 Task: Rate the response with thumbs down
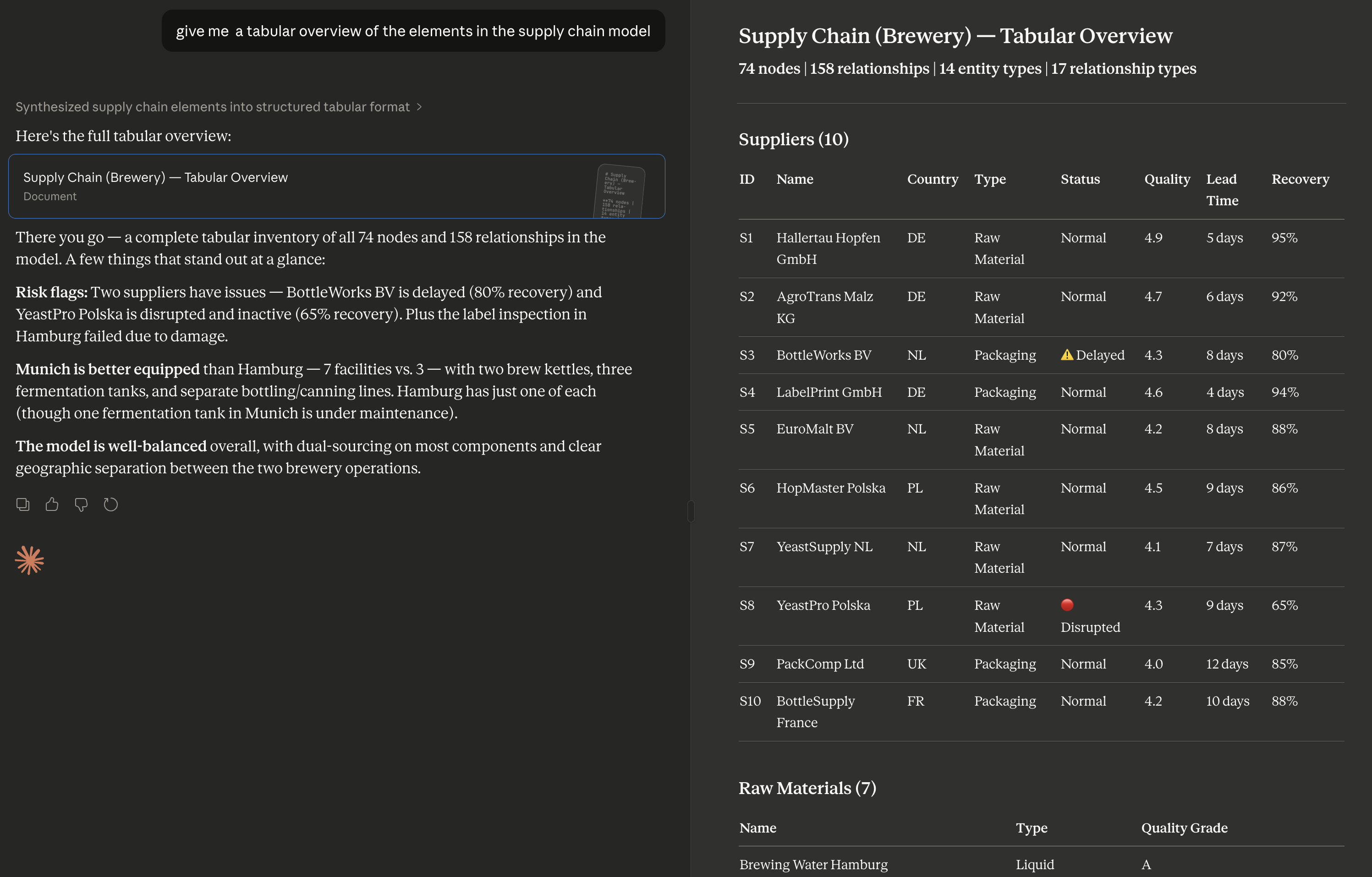click(x=81, y=504)
